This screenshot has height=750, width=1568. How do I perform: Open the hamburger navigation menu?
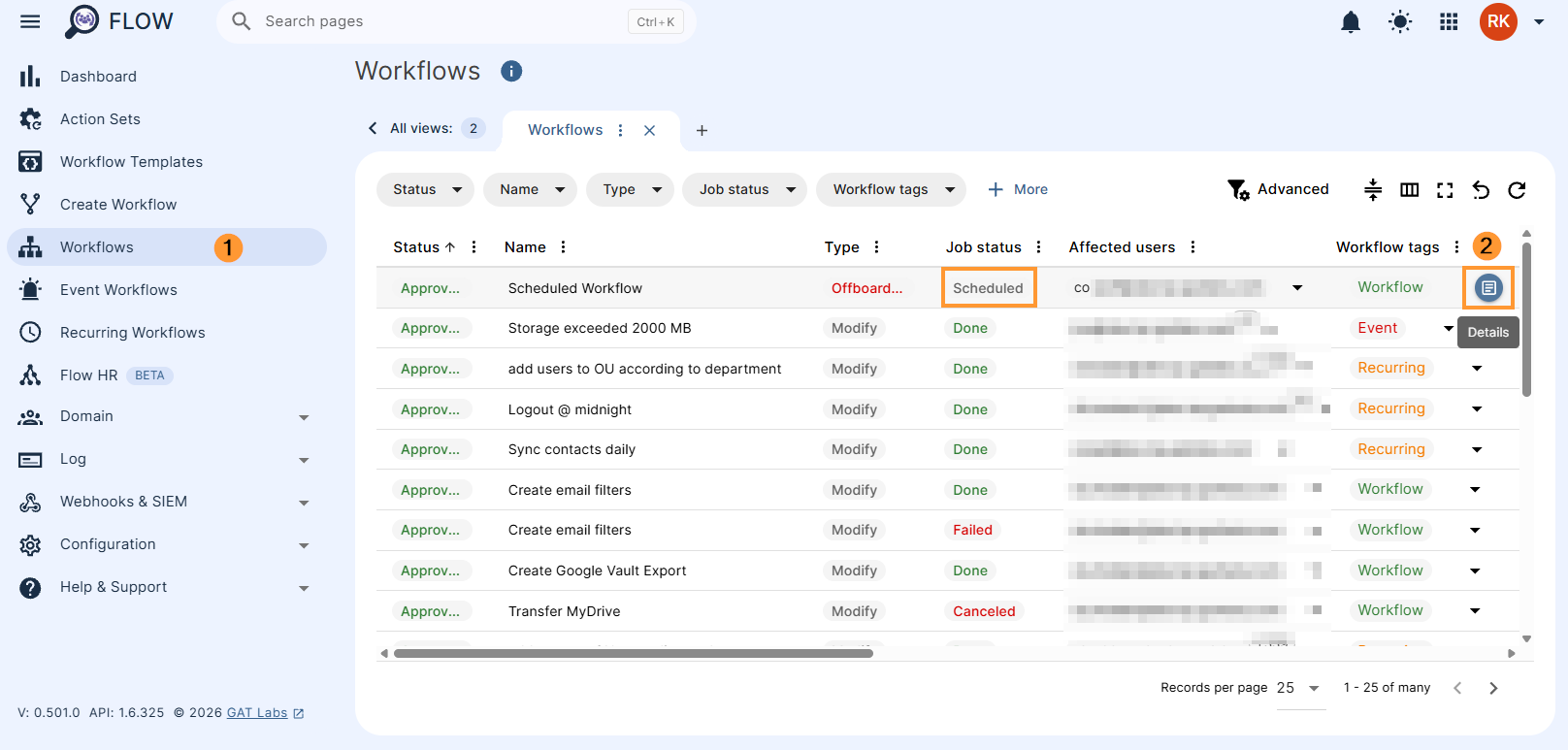coord(30,21)
